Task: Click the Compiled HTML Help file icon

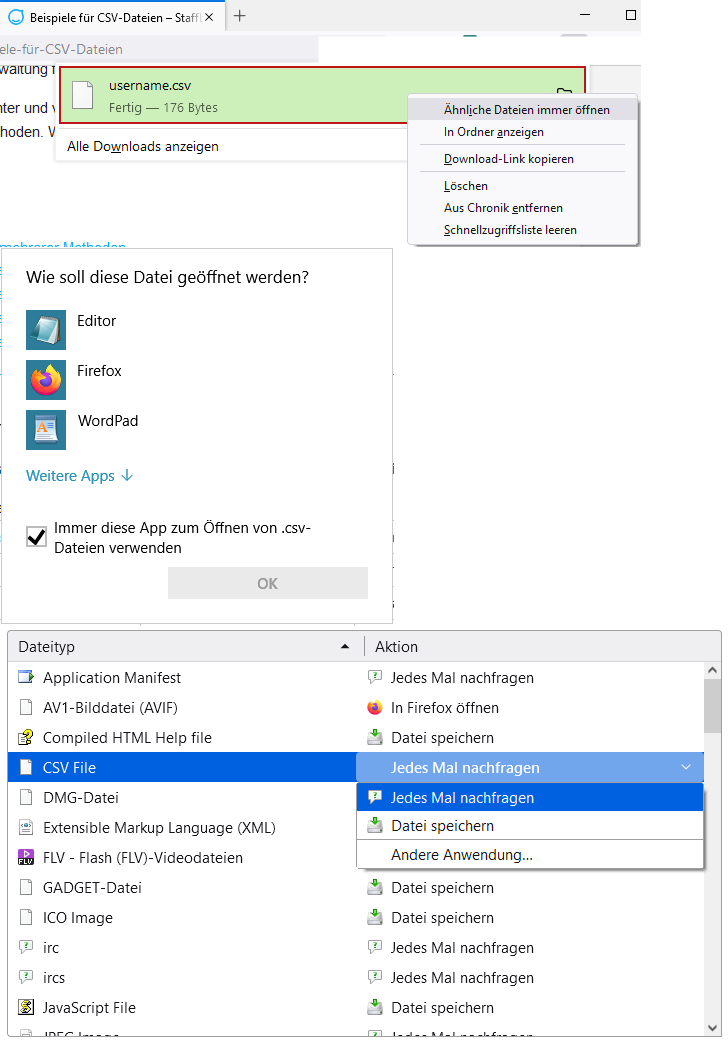Action: pos(26,738)
